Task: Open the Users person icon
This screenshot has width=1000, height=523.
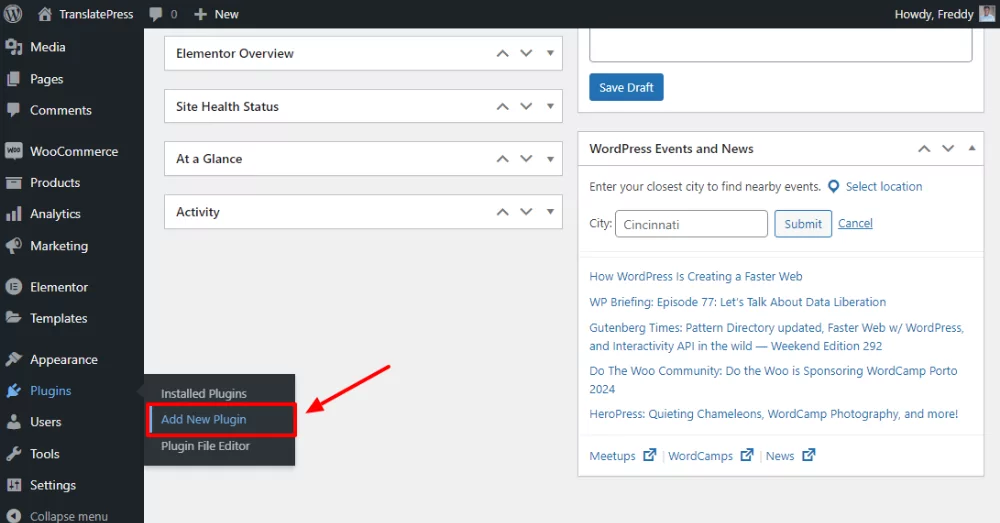Action: [13, 422]
